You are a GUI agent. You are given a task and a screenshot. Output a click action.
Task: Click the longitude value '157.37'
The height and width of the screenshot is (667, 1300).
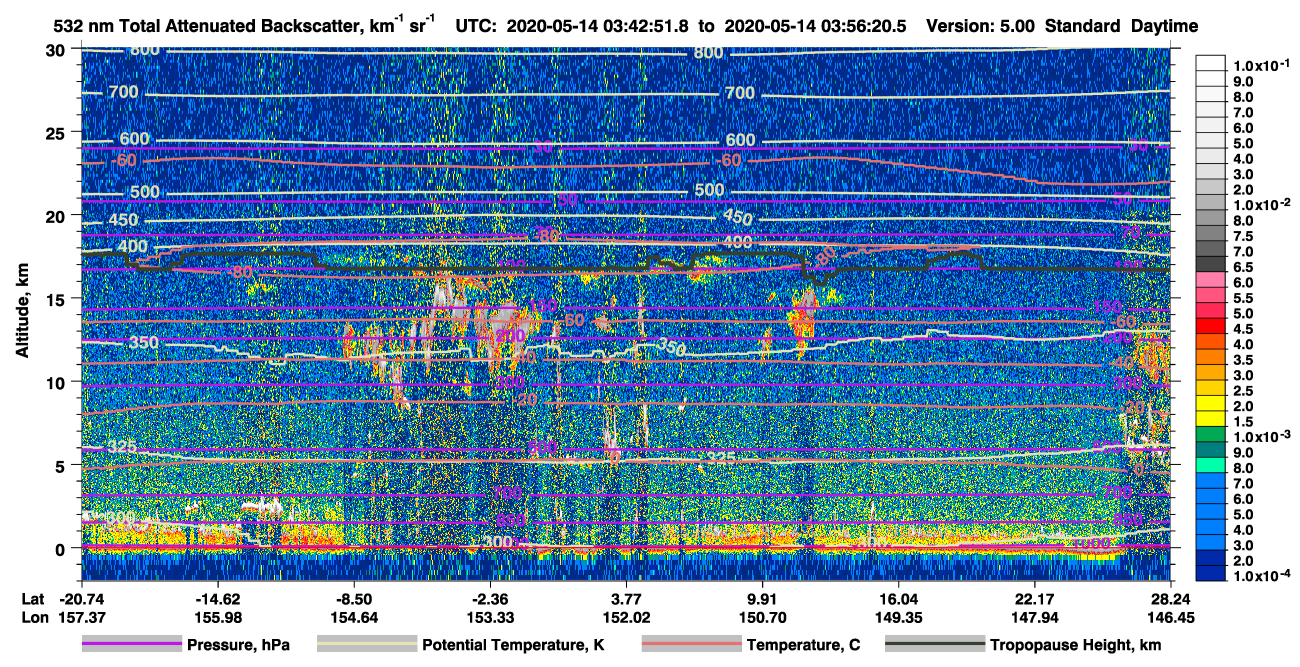81,618
